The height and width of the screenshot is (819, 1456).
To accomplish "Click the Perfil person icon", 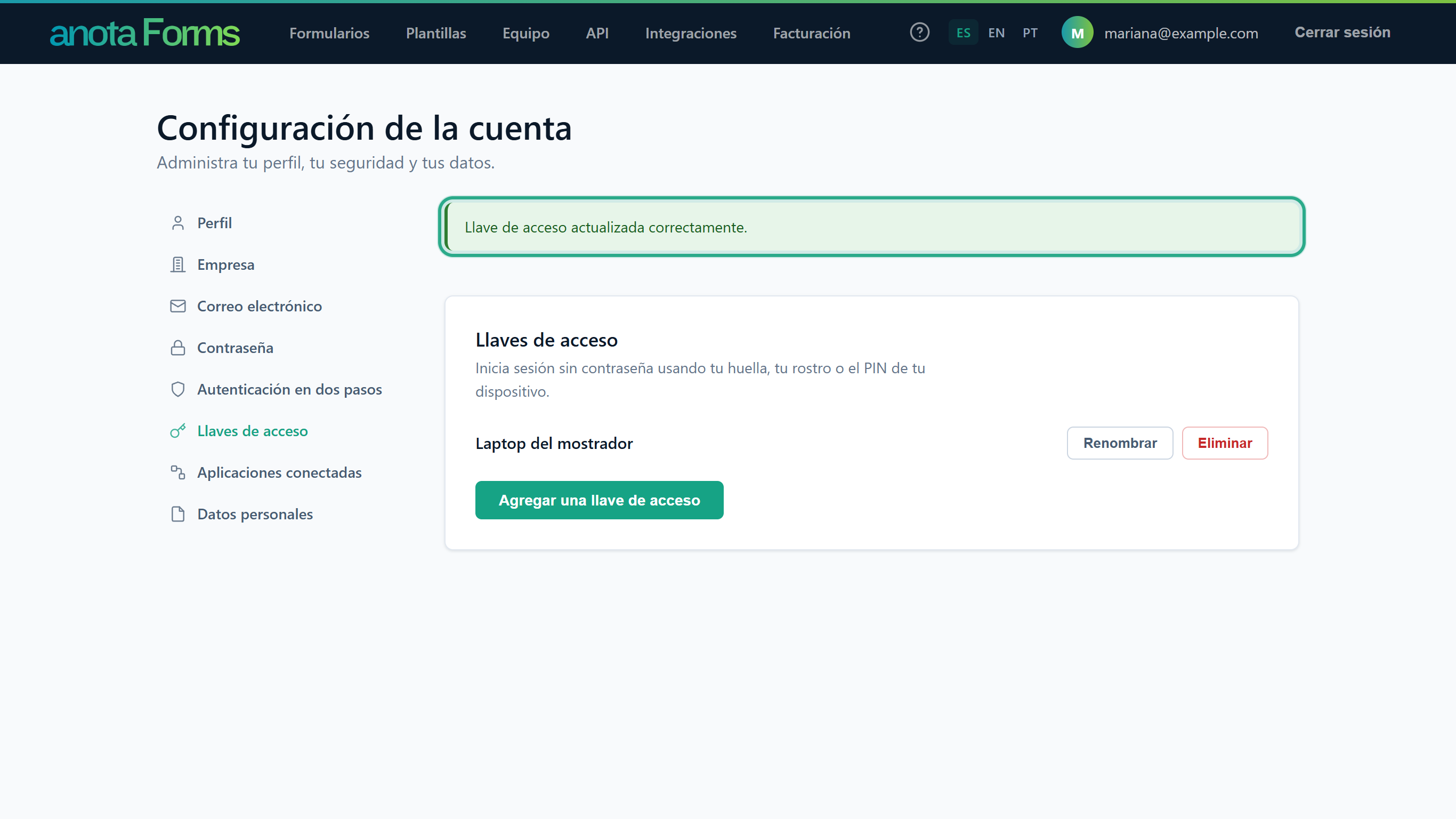I will pos(178,223).
